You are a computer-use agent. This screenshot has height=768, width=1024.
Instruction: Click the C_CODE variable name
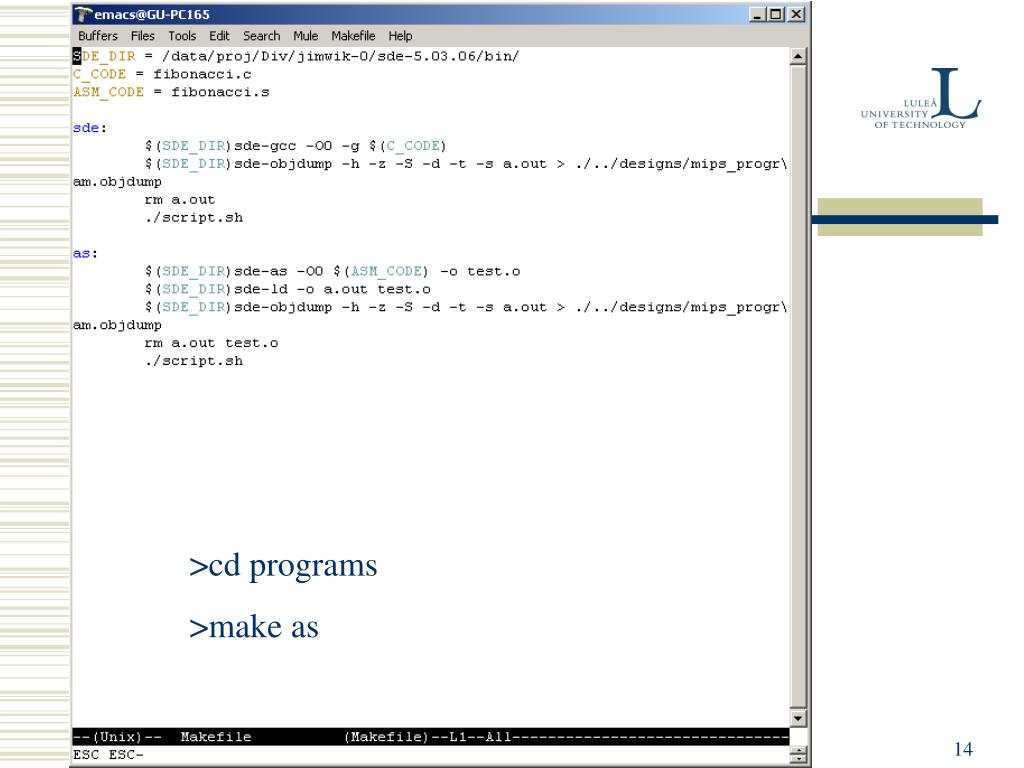pos(99,74)
